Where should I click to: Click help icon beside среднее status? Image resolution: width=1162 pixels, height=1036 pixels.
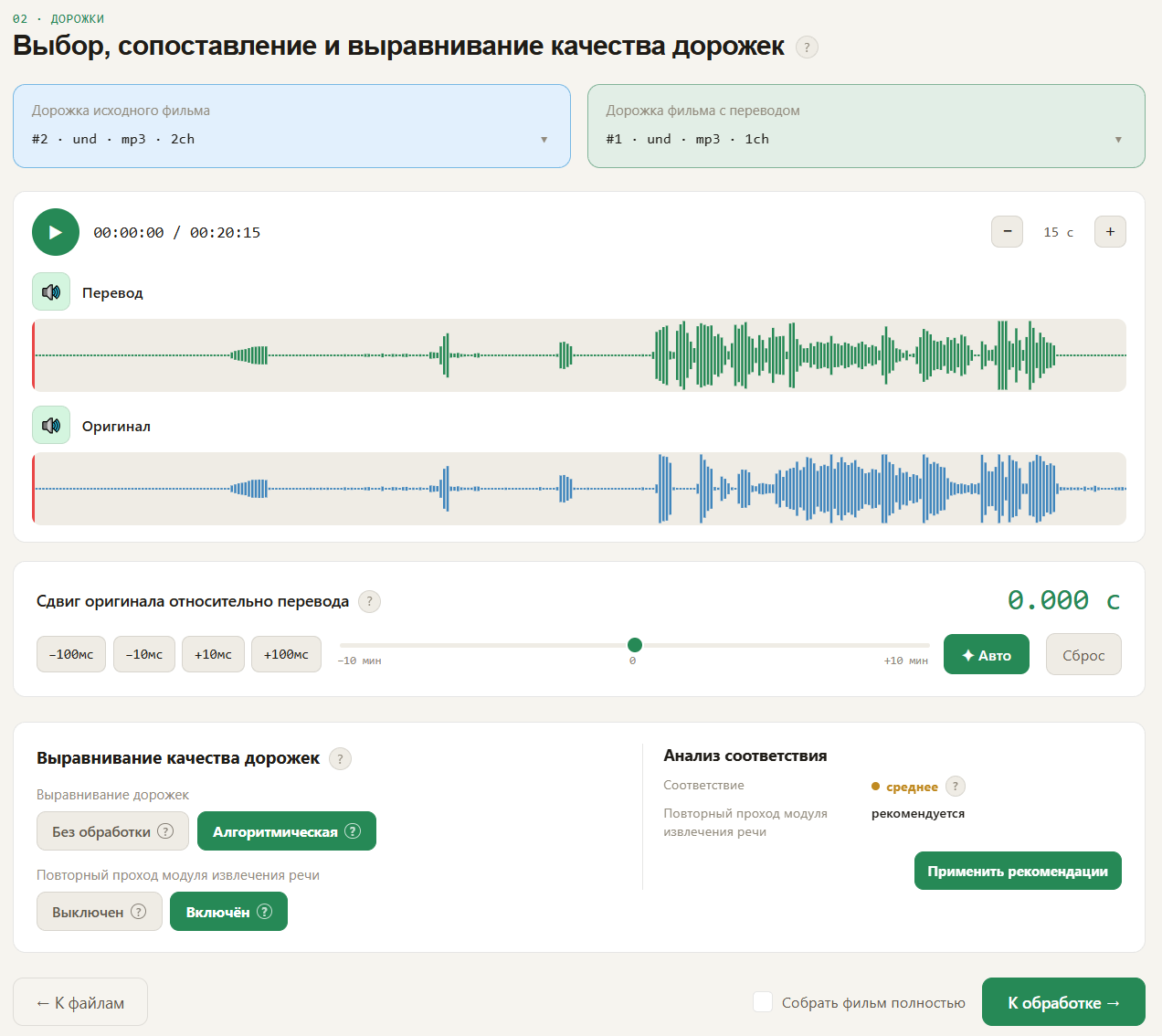coord(956,786)
